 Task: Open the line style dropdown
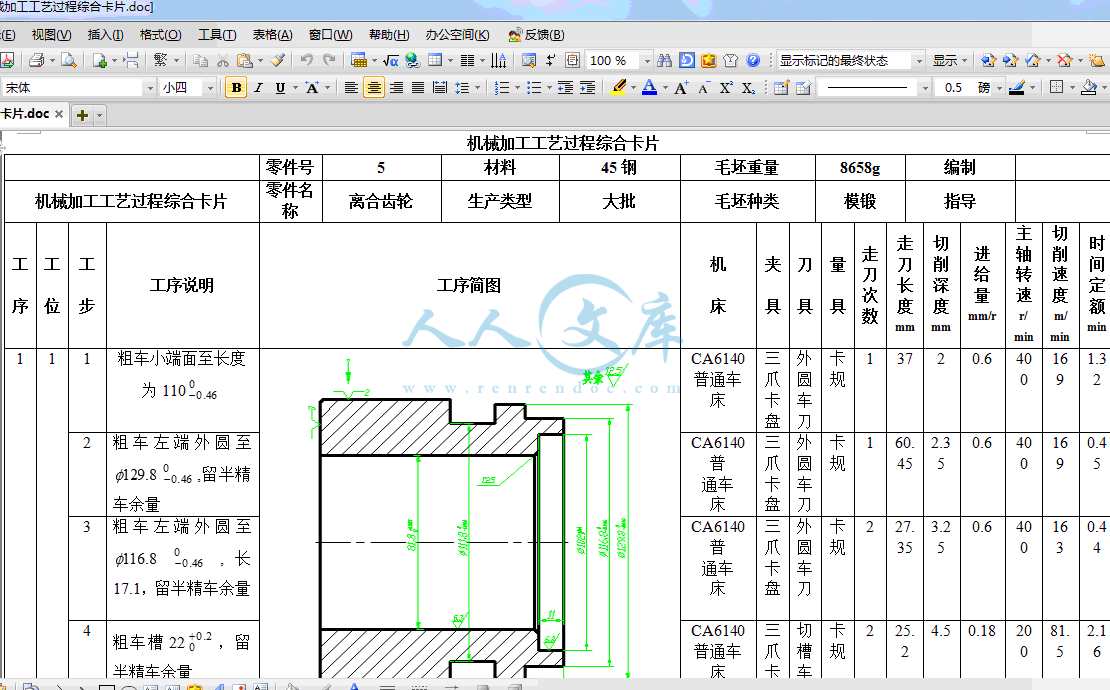[925, 88]
